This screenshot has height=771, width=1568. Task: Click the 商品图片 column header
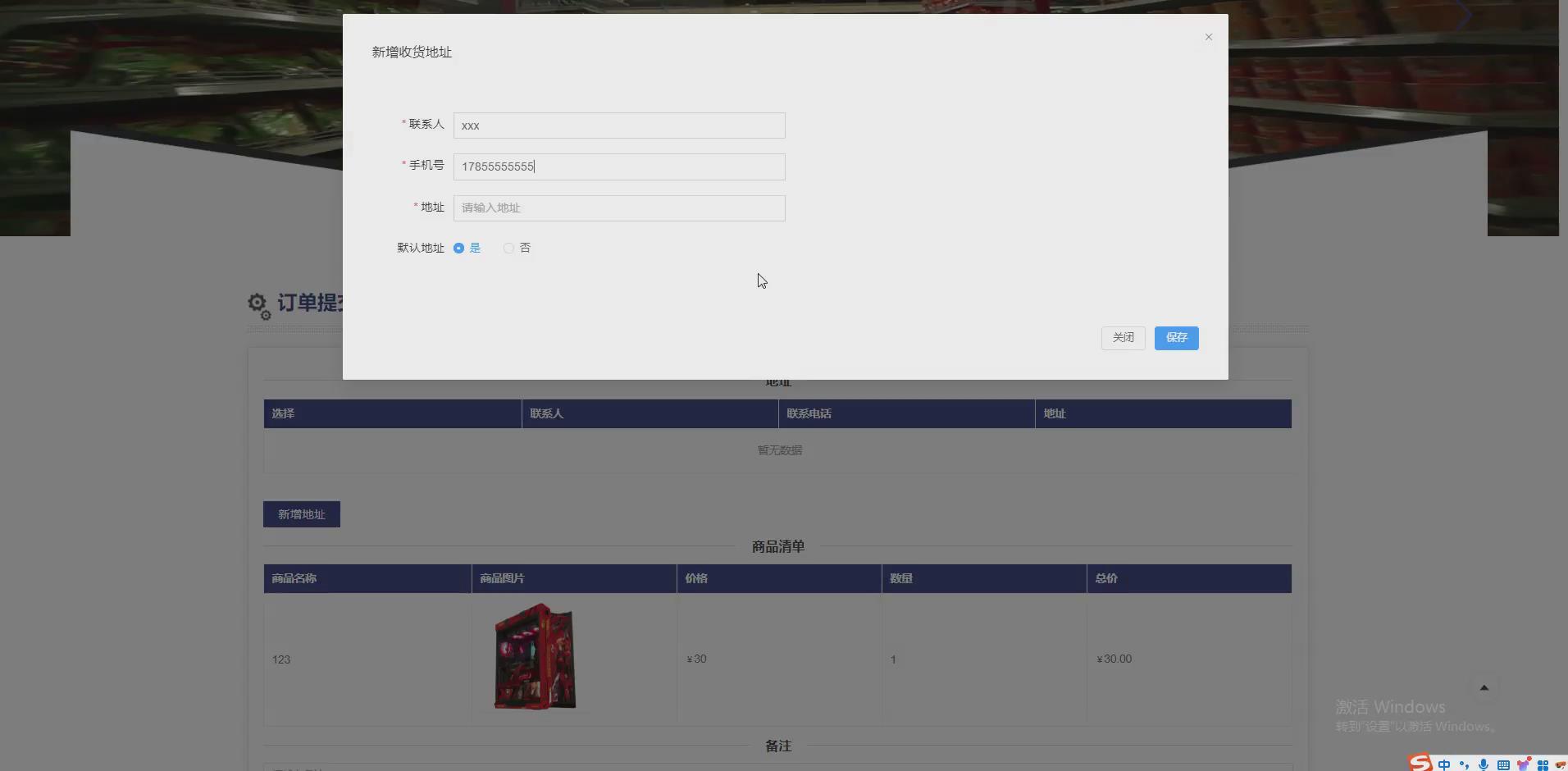574,578
